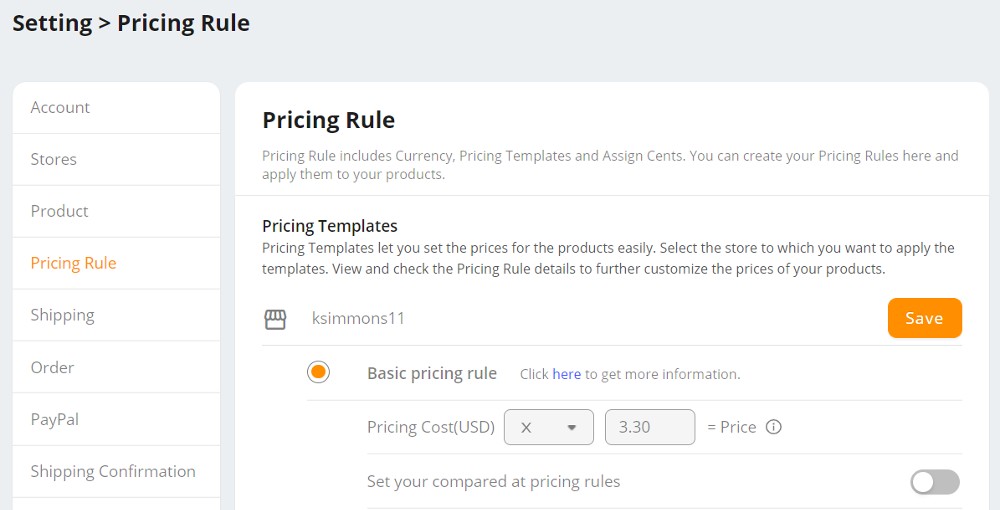Go to the PayPal settings section
This screenshot has width=1000, height=510.
[x=116, y=419]
